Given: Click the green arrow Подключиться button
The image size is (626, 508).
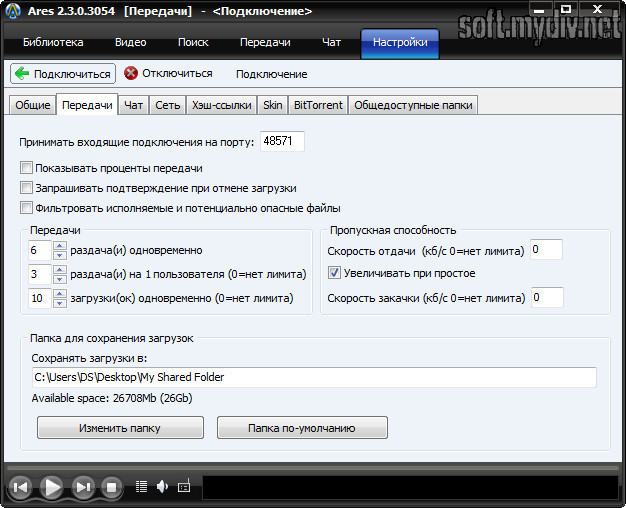Looking at the screenshot, I should (x=63, y=74).
